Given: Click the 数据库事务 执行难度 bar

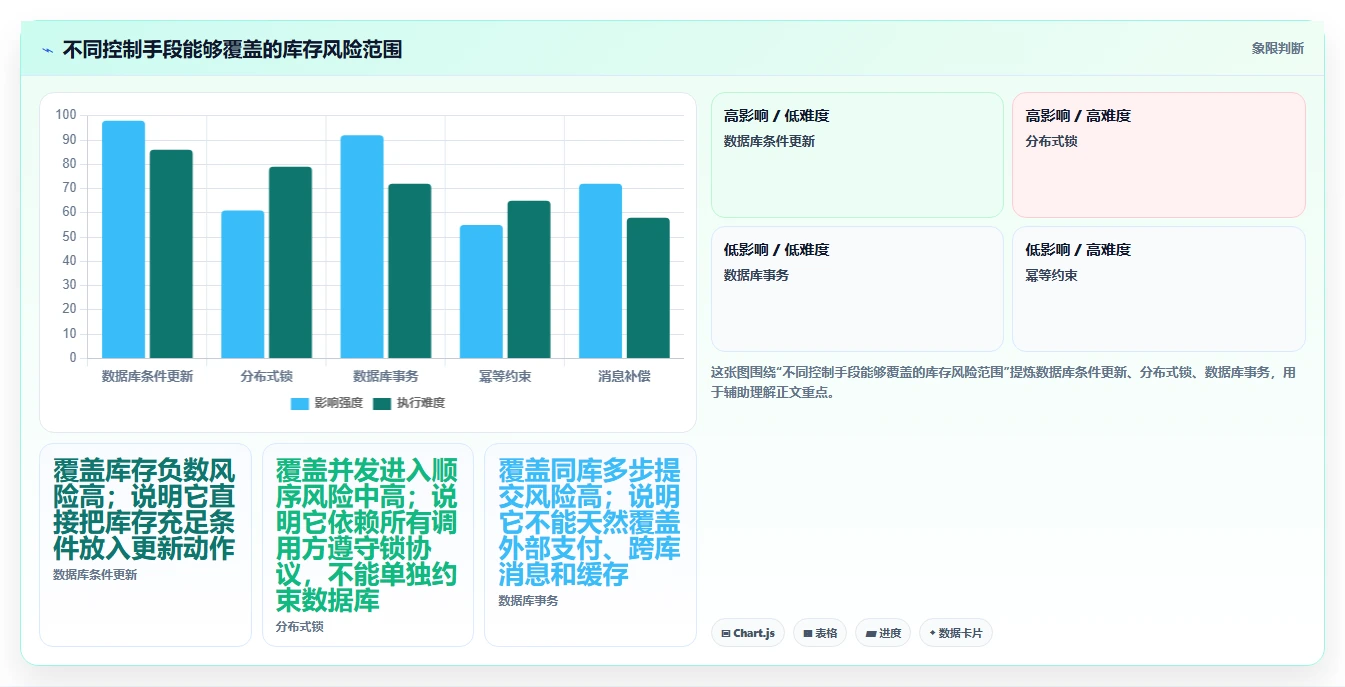Looking at the screenshot, I should [410, 271].
